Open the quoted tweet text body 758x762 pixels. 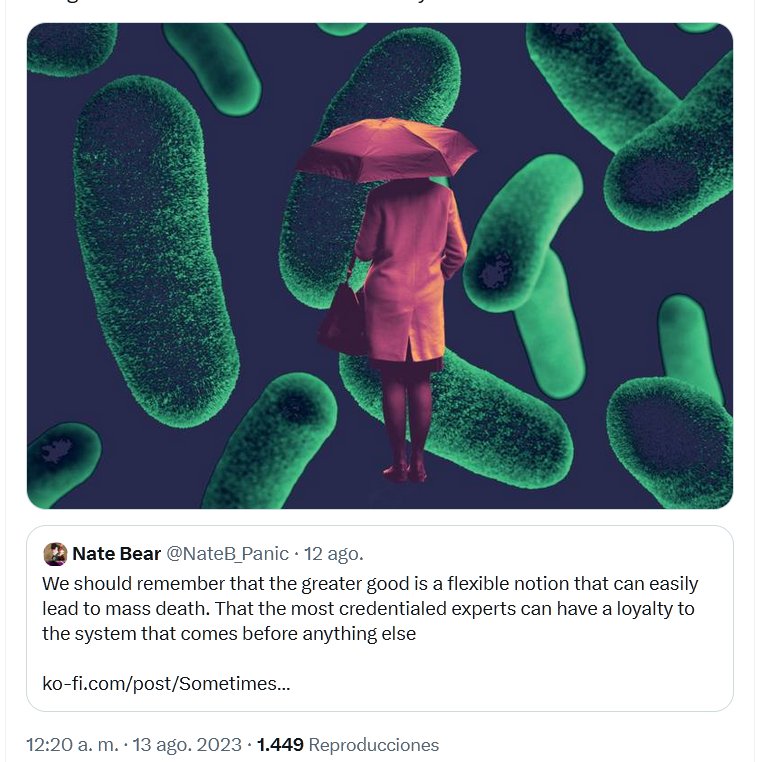pos(369,608)
